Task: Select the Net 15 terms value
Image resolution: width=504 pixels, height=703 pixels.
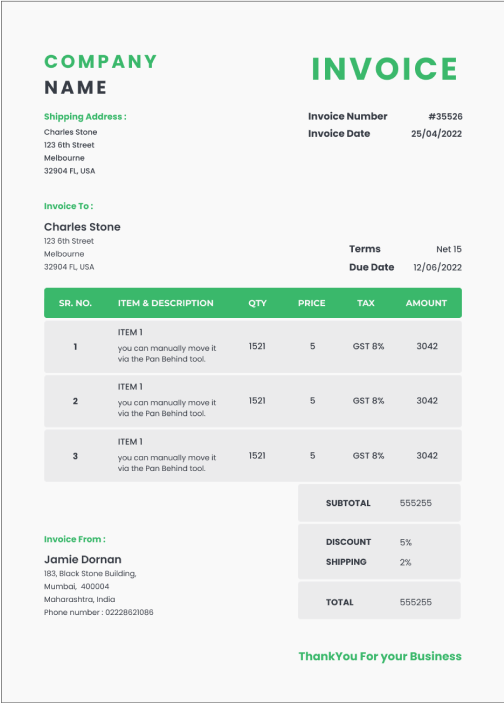Action: pyautogui.click(x=449, y=249)
